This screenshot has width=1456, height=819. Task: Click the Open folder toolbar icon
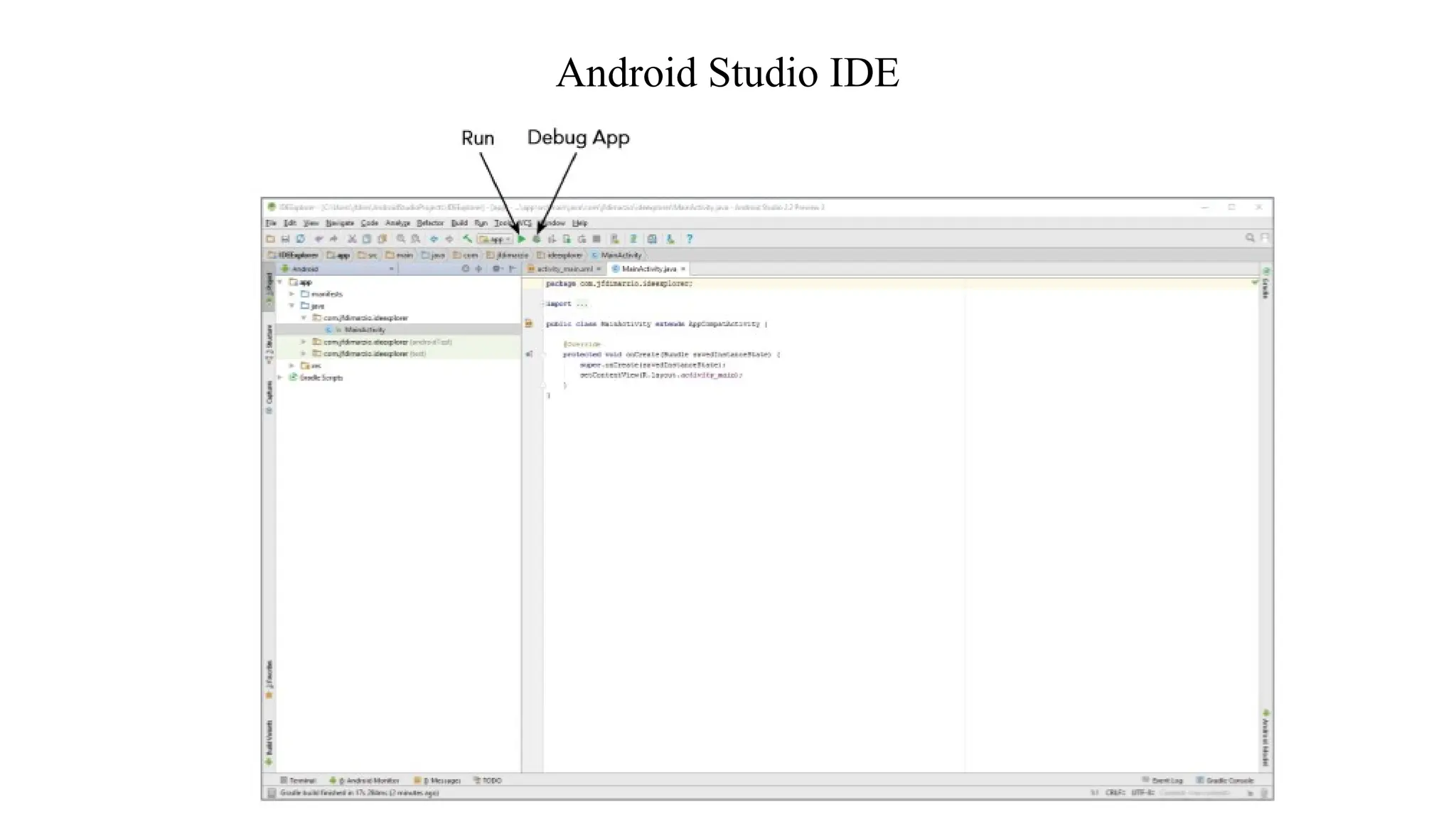click(271, 240)
